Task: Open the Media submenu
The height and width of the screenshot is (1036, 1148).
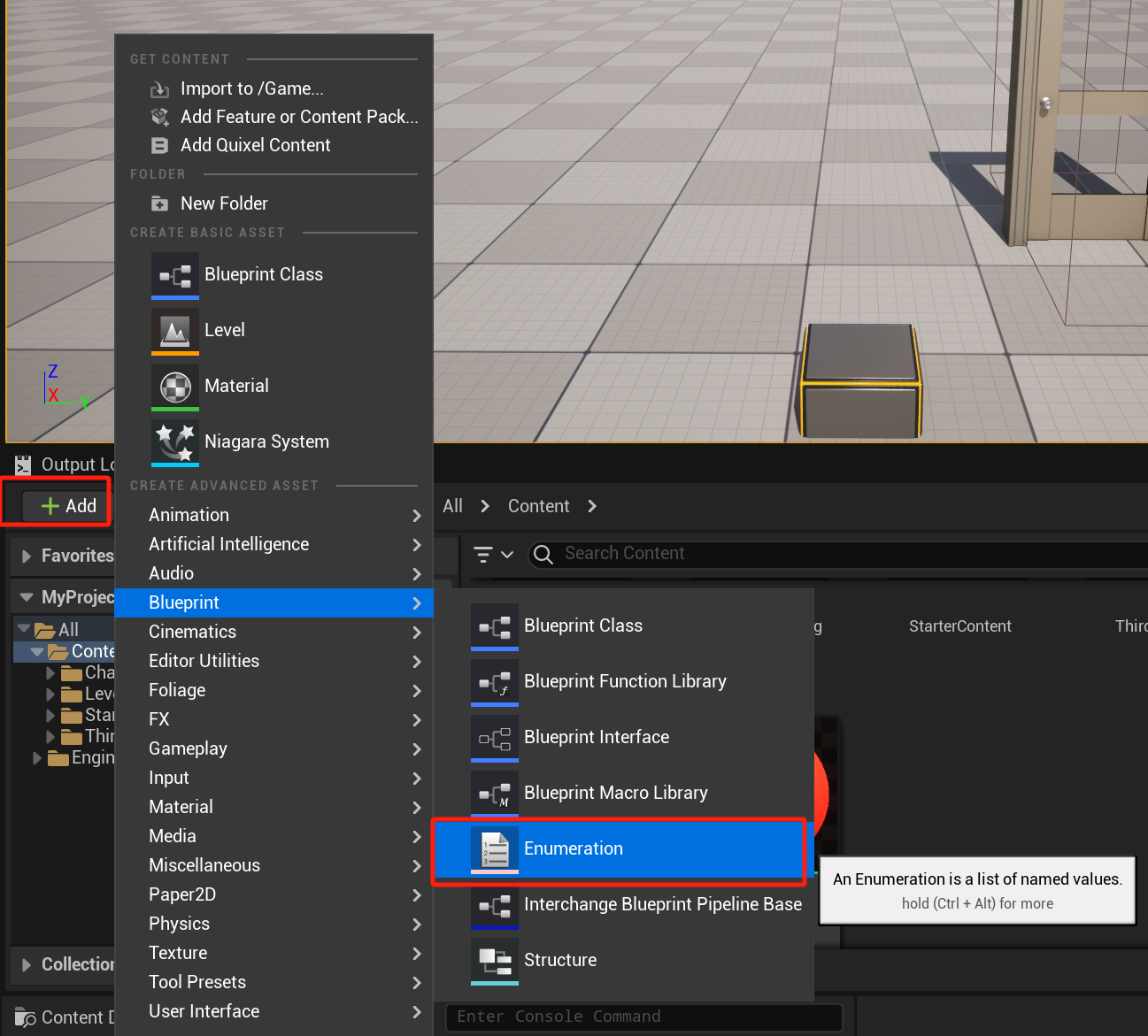Action: point(274,836)
